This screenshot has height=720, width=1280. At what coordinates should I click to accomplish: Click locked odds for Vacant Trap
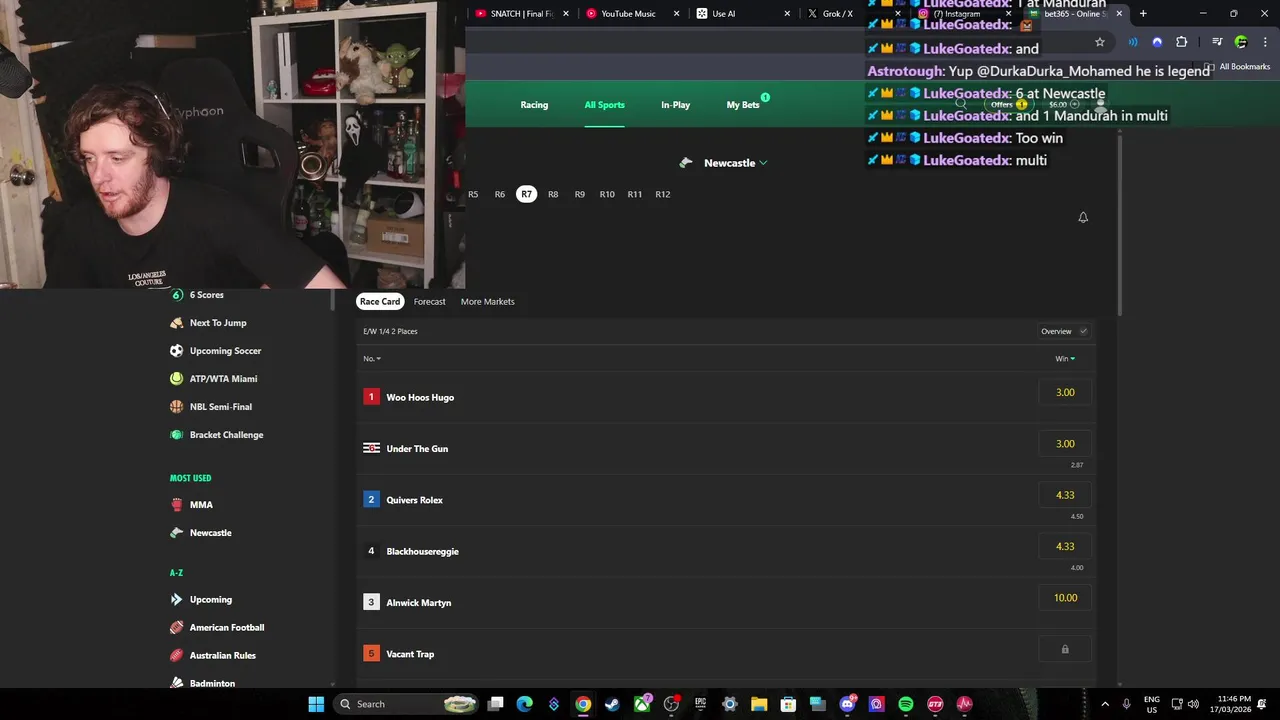tap(1065, 649)
